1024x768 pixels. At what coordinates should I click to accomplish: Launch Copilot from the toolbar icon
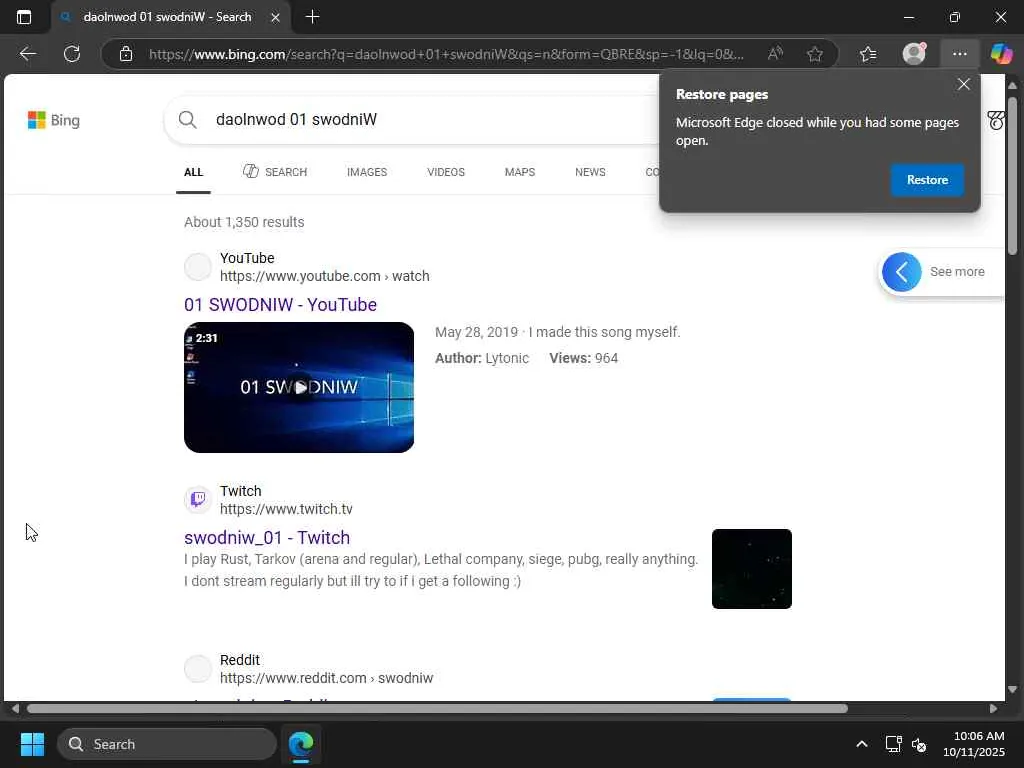1000,54
